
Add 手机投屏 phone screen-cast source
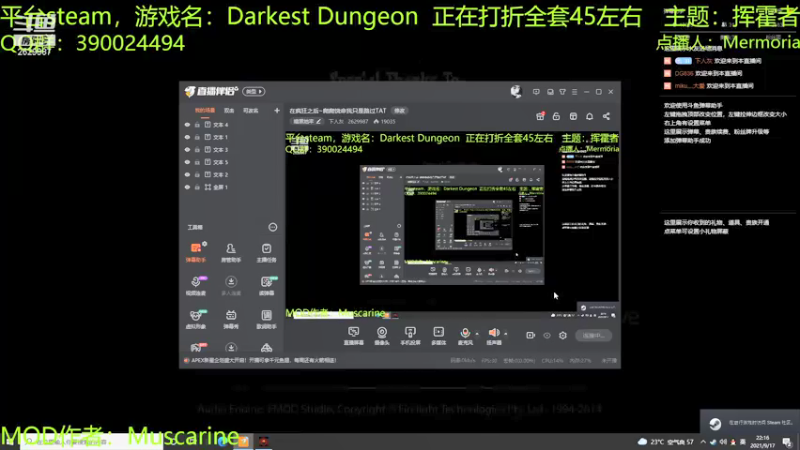tap(410, 336)
